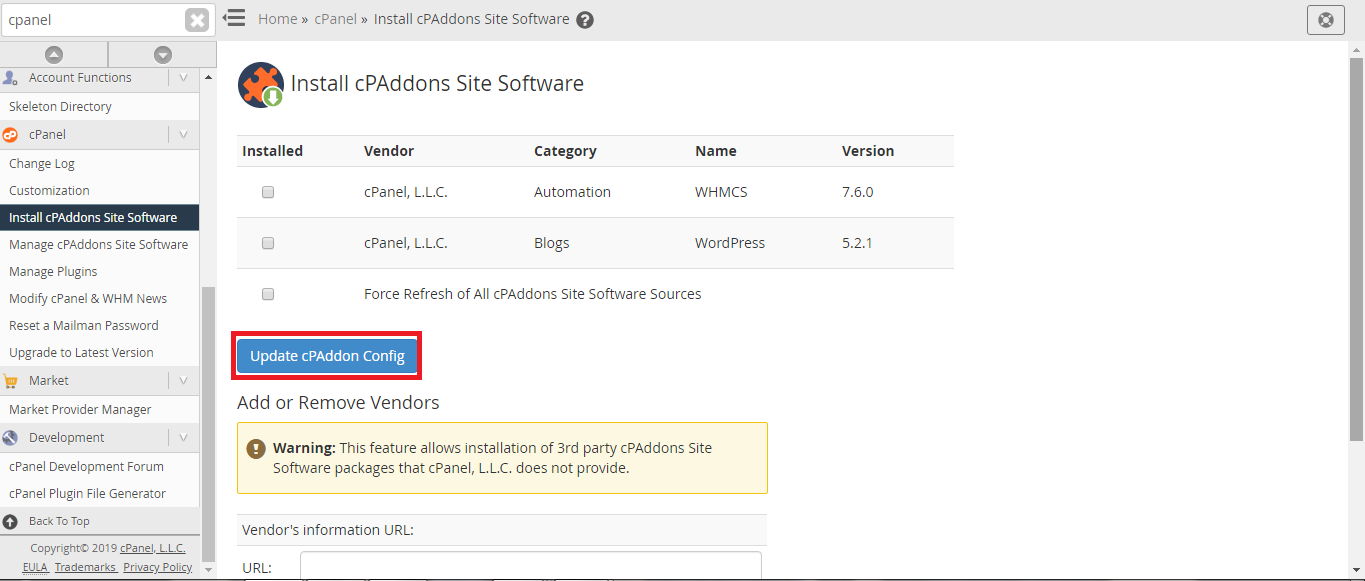Image resolution: width=1365 pixels, height=581 pixels.
Task: Collapse all sidebar sections with up arrow
Action: [54, 55]
